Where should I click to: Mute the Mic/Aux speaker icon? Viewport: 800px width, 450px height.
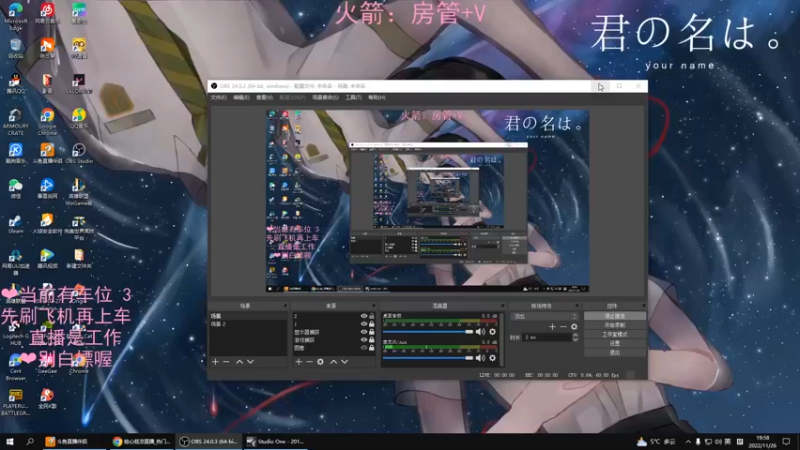(481, 358)
